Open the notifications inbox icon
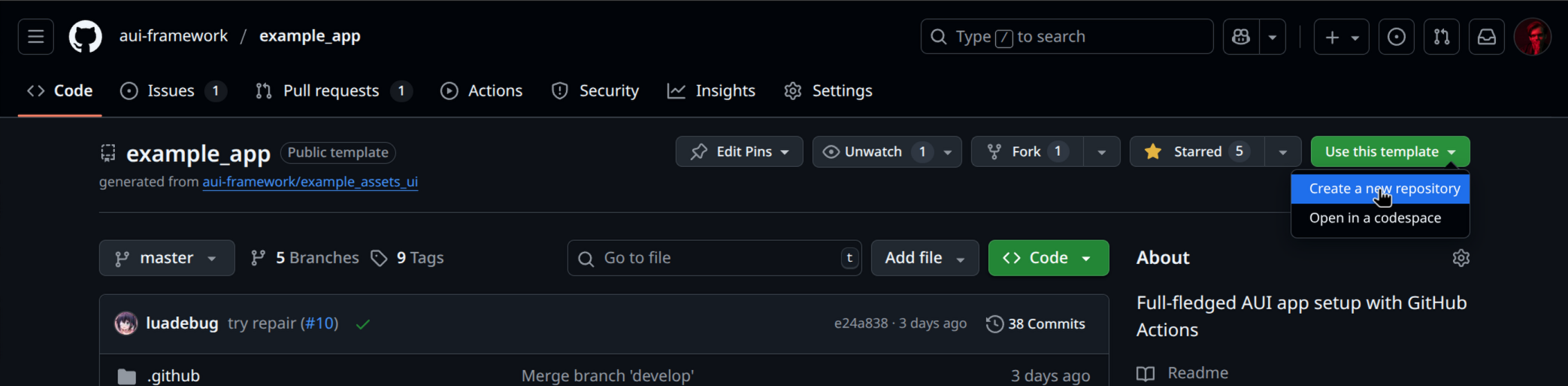This screenshot has width=1568, height=386. (1486, 37)
